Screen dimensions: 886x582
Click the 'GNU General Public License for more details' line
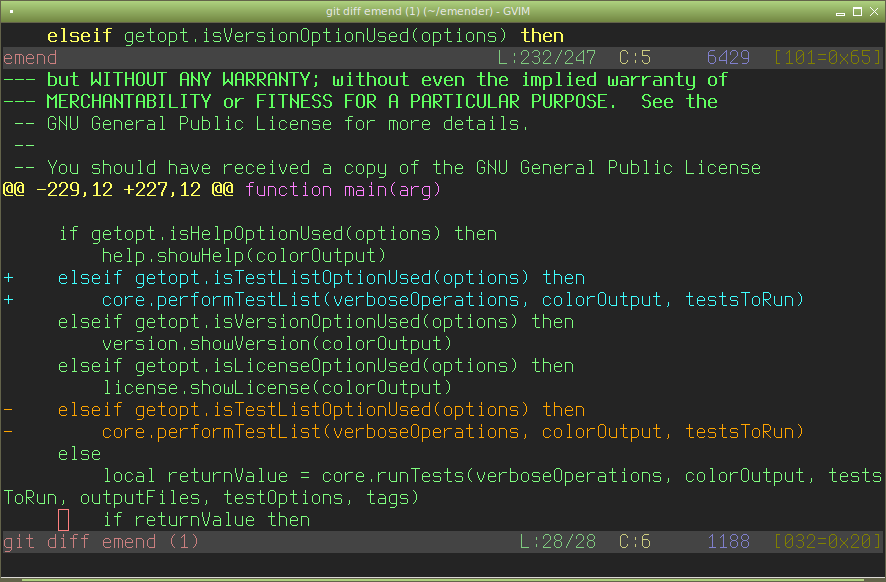point(288,124)
